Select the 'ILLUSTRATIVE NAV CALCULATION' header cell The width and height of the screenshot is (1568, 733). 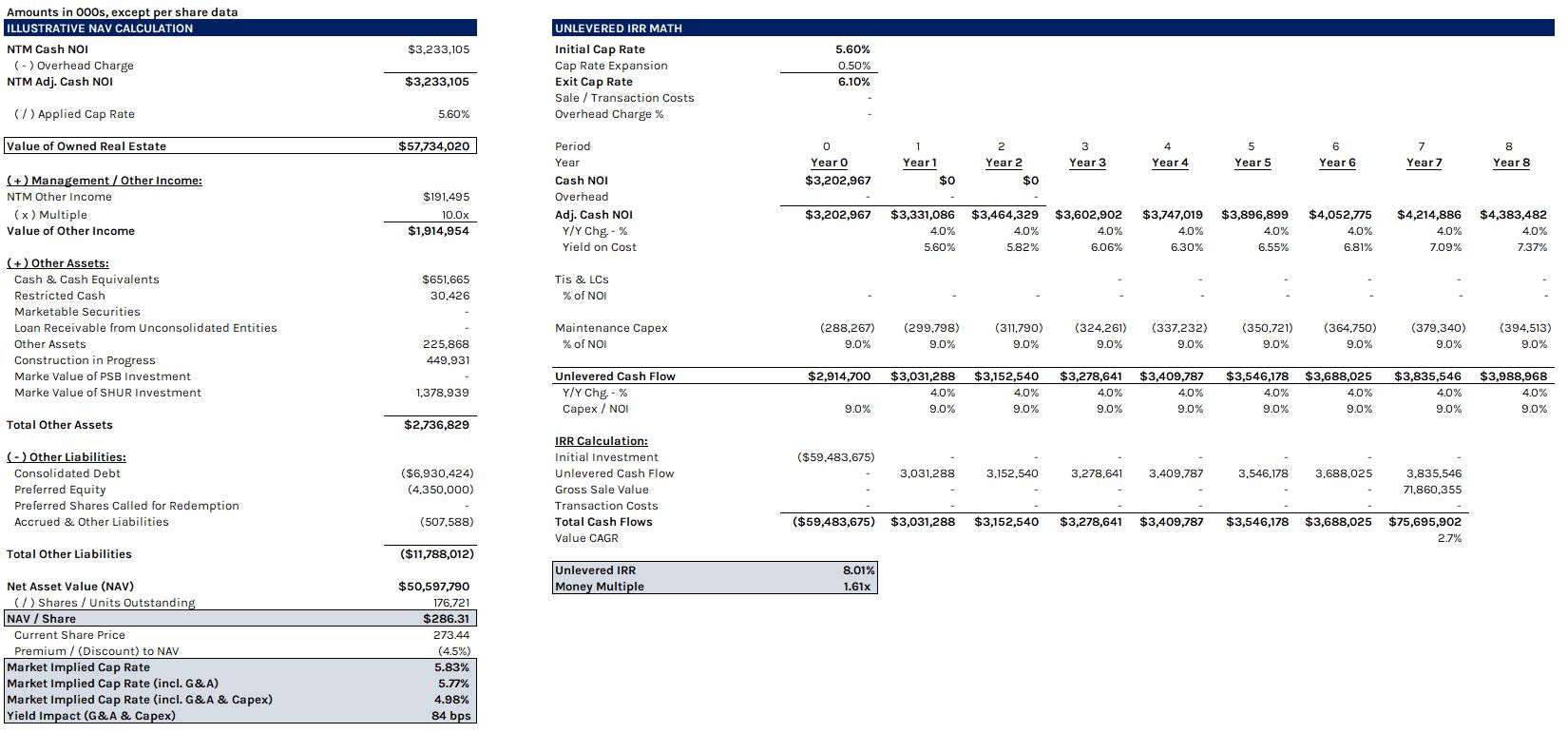240,29
